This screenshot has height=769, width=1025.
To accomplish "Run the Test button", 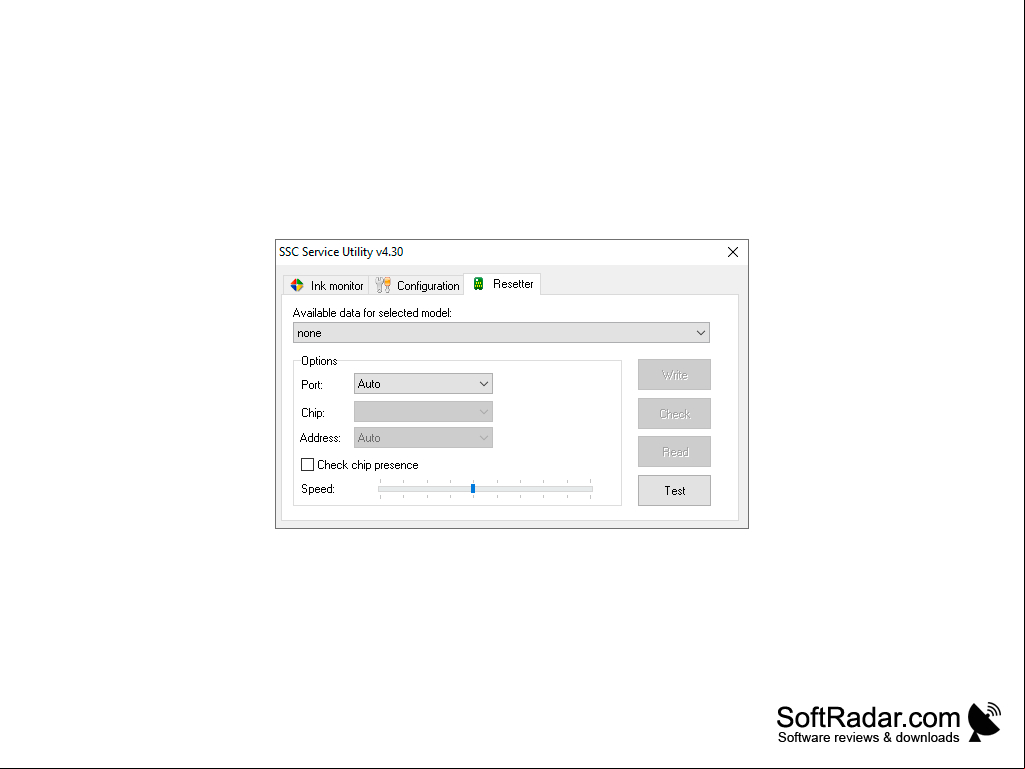I will pyautogui.click(x=675, y=490).
